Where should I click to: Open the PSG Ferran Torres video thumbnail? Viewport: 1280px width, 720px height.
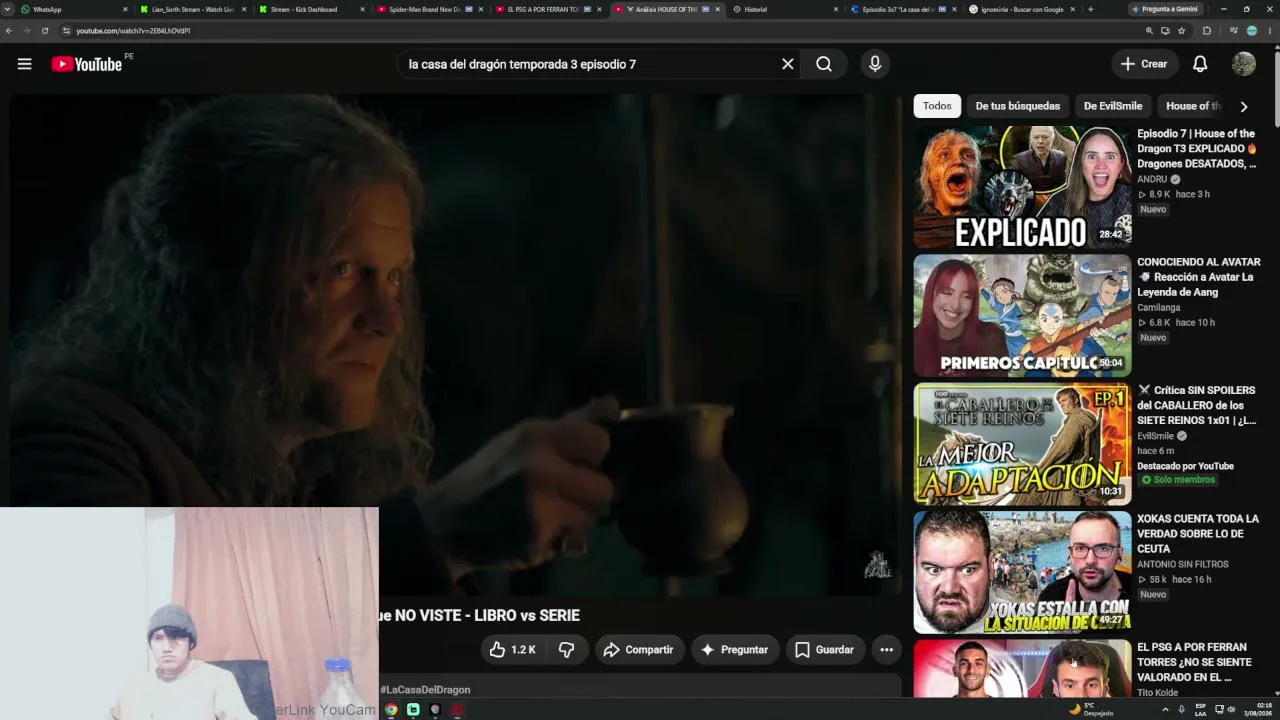[x=1022, y=668]
